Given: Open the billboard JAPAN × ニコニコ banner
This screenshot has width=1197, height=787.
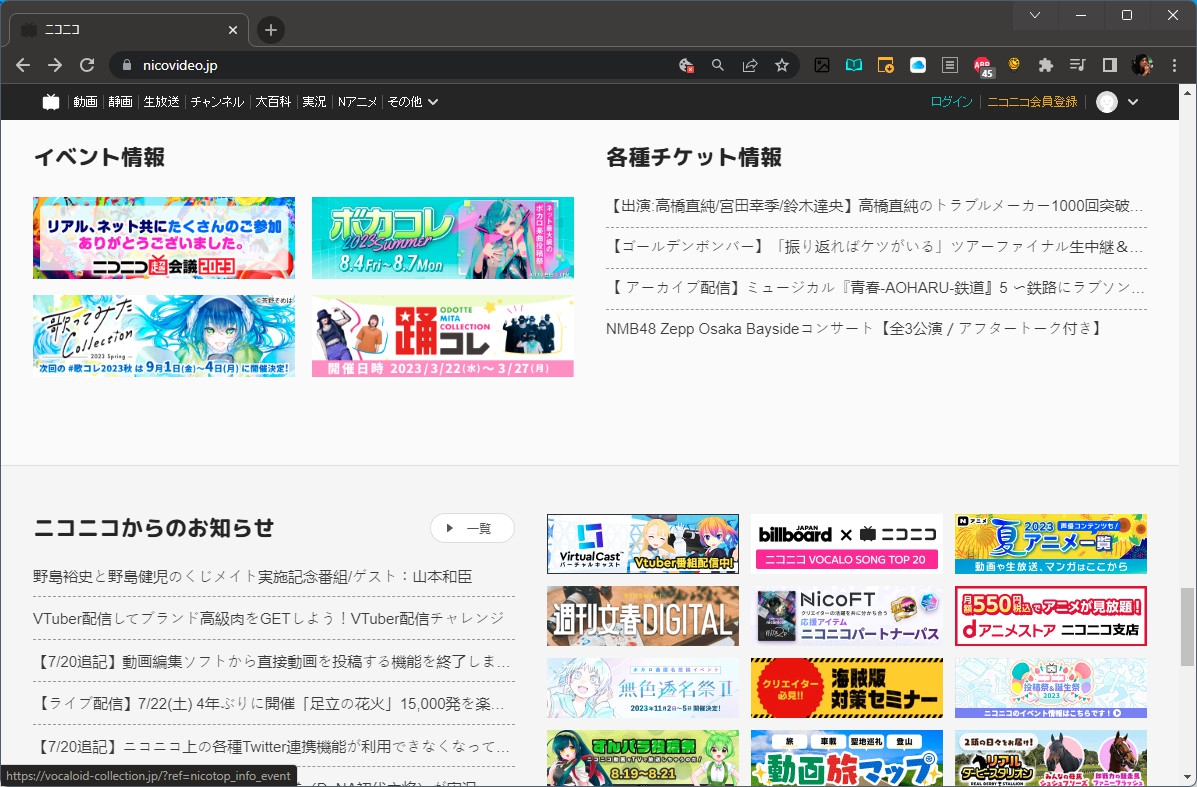Looking at the screenshot, I should coord(847,543).
